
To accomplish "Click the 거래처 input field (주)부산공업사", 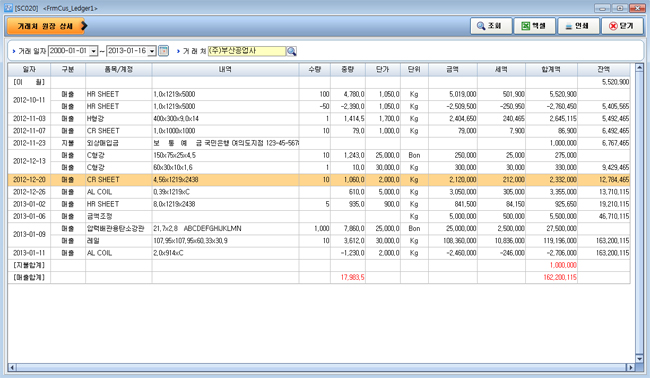I will [247, 51].
